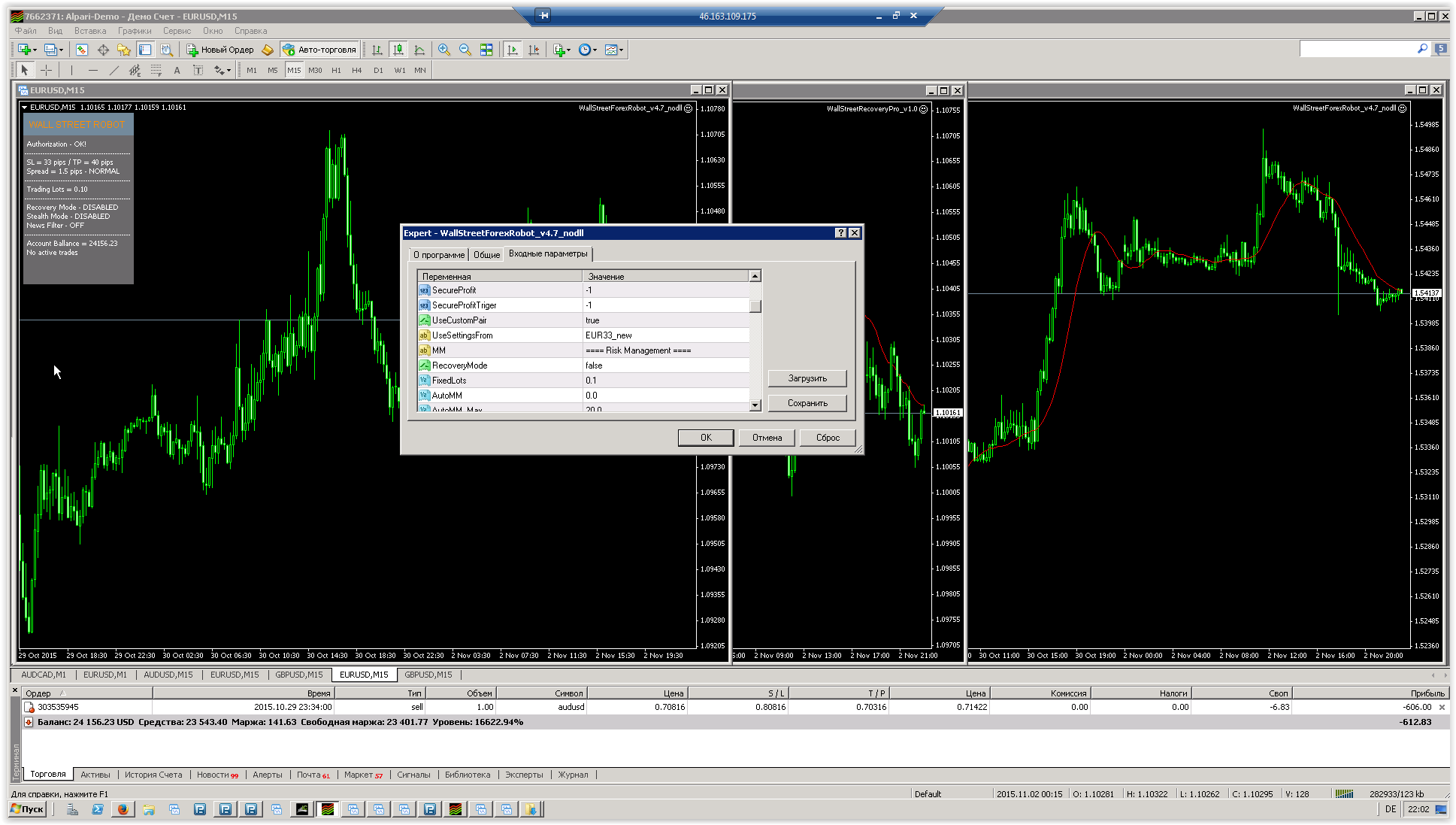Select the text label tool
The height and width of the screenshot is (825, 1456).
click(x=198, y=70)
